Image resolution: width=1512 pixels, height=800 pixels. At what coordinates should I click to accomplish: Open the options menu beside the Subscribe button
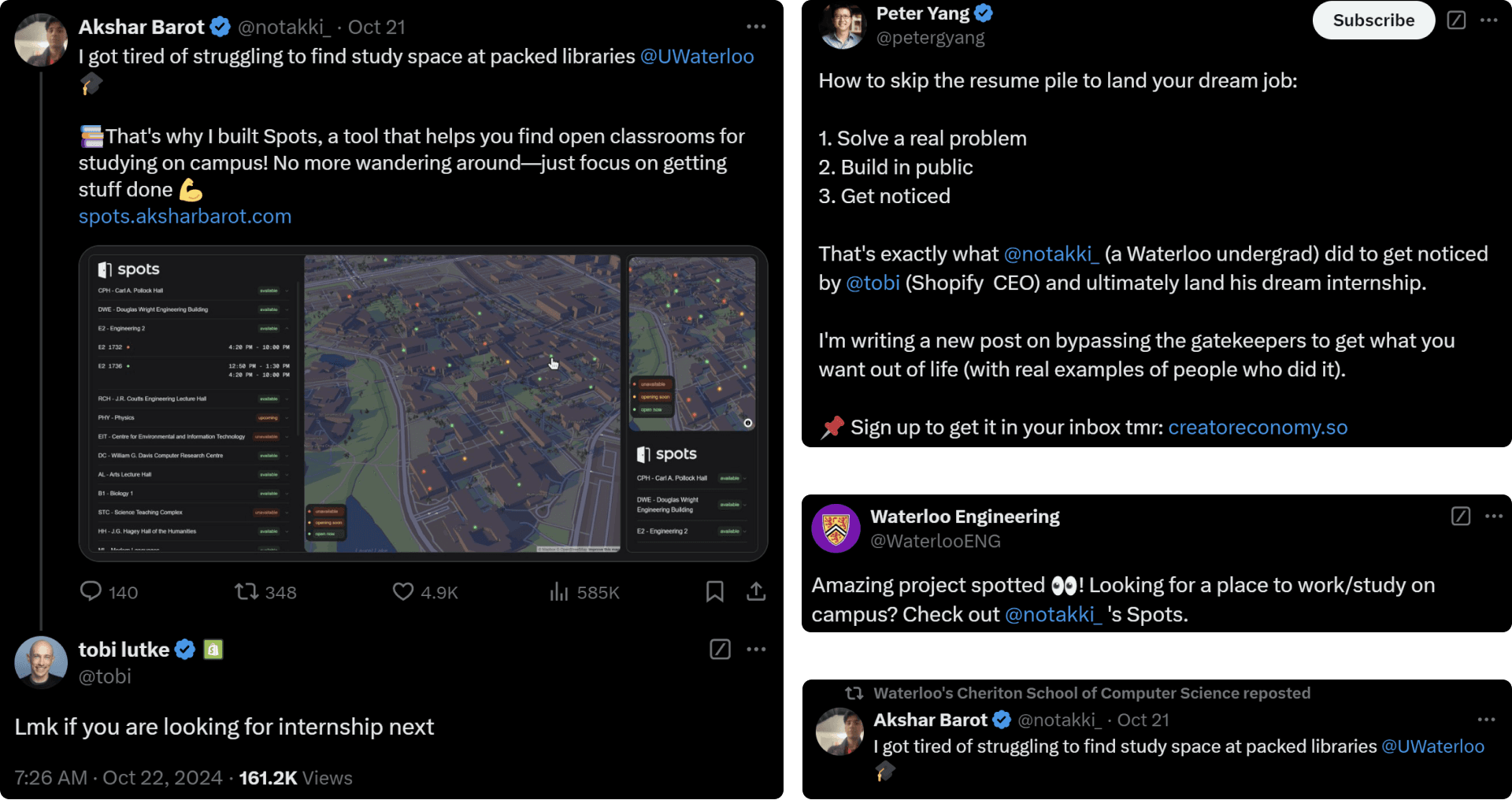(x=1488, y=20)
